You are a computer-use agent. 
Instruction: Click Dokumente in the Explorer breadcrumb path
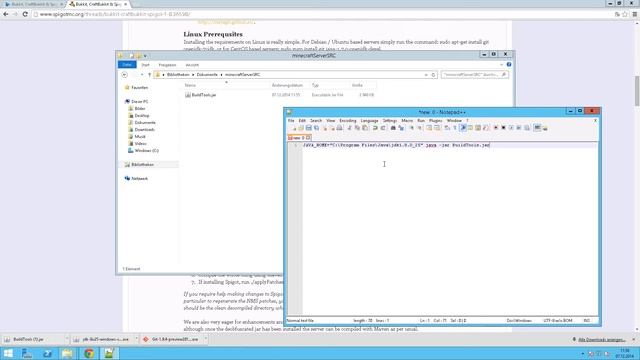point(207,75)
